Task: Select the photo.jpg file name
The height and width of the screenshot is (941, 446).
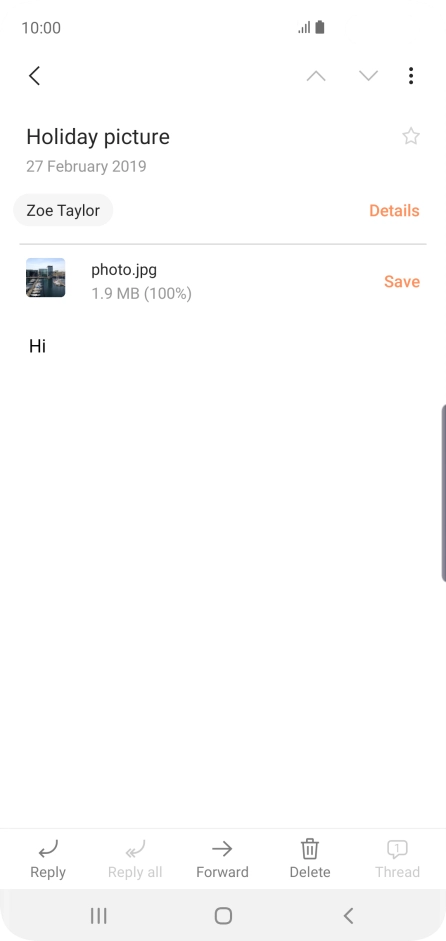Action: pyautogui.click(x=124, y=269)
